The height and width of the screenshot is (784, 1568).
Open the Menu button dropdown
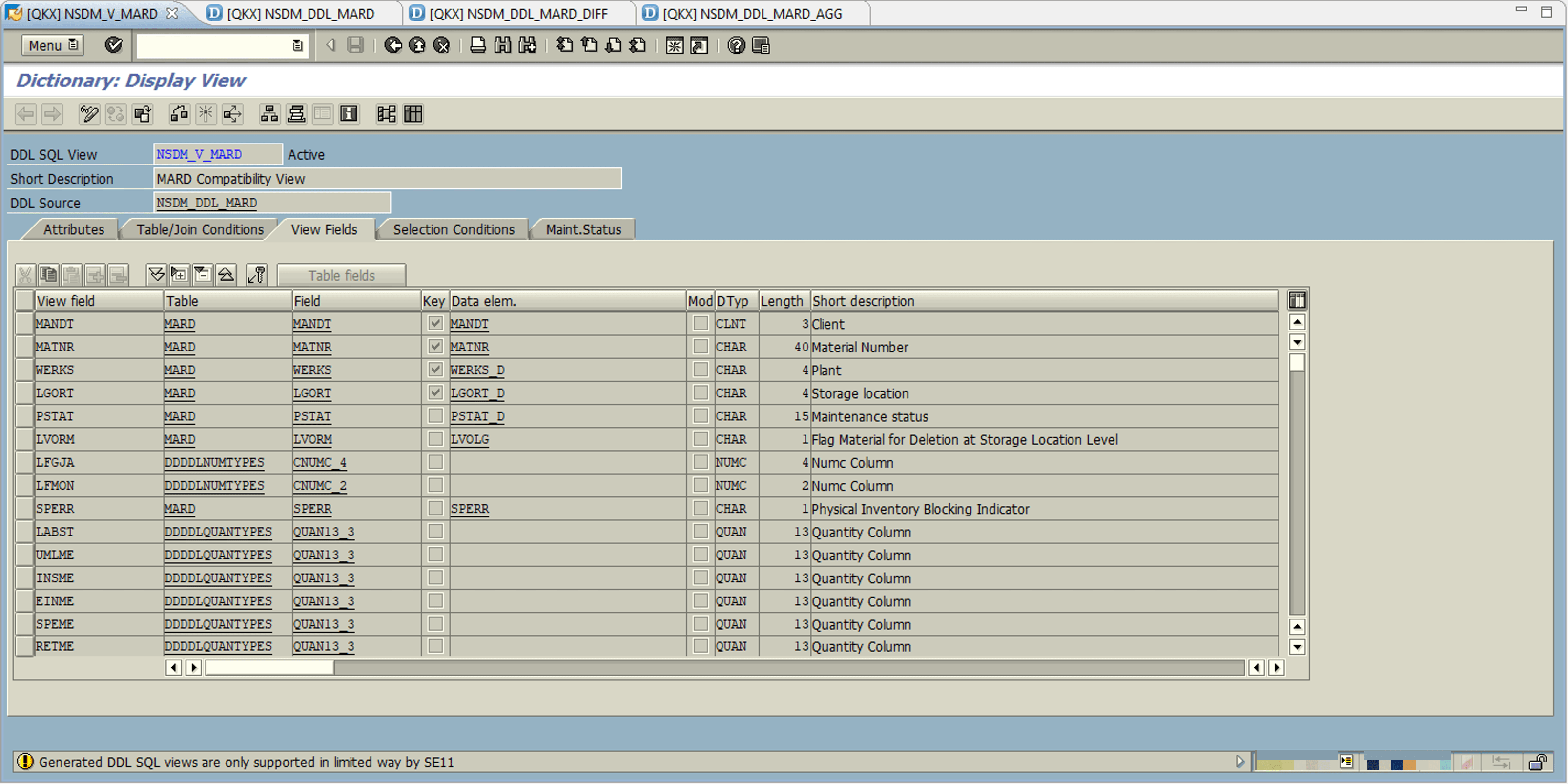click(x=52, y=45)
